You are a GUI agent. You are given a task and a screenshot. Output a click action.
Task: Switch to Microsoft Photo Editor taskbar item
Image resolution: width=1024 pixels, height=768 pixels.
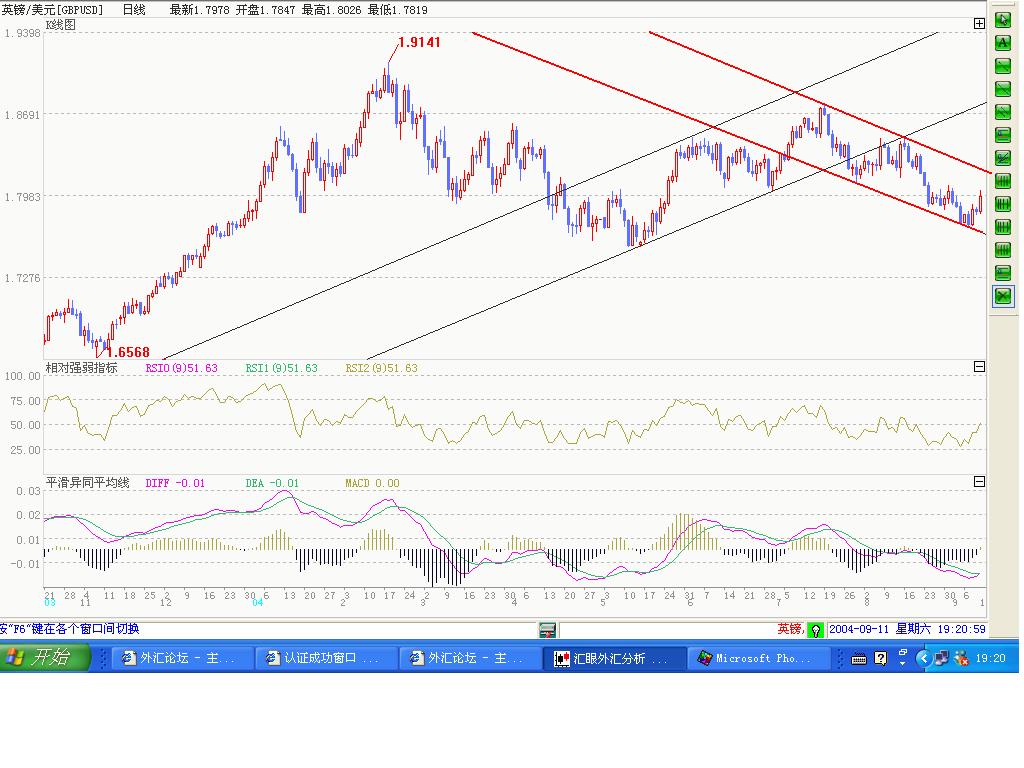click(x=758, y=658)
